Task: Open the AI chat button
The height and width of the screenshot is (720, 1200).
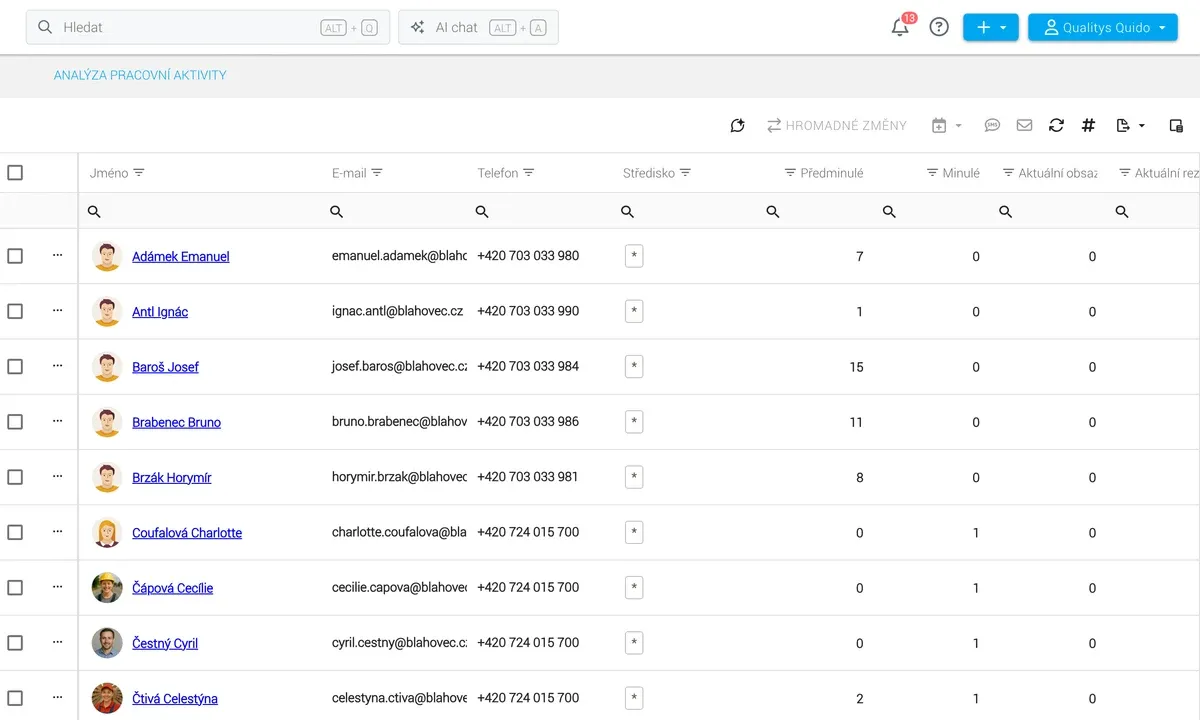Action: (478, 27)
